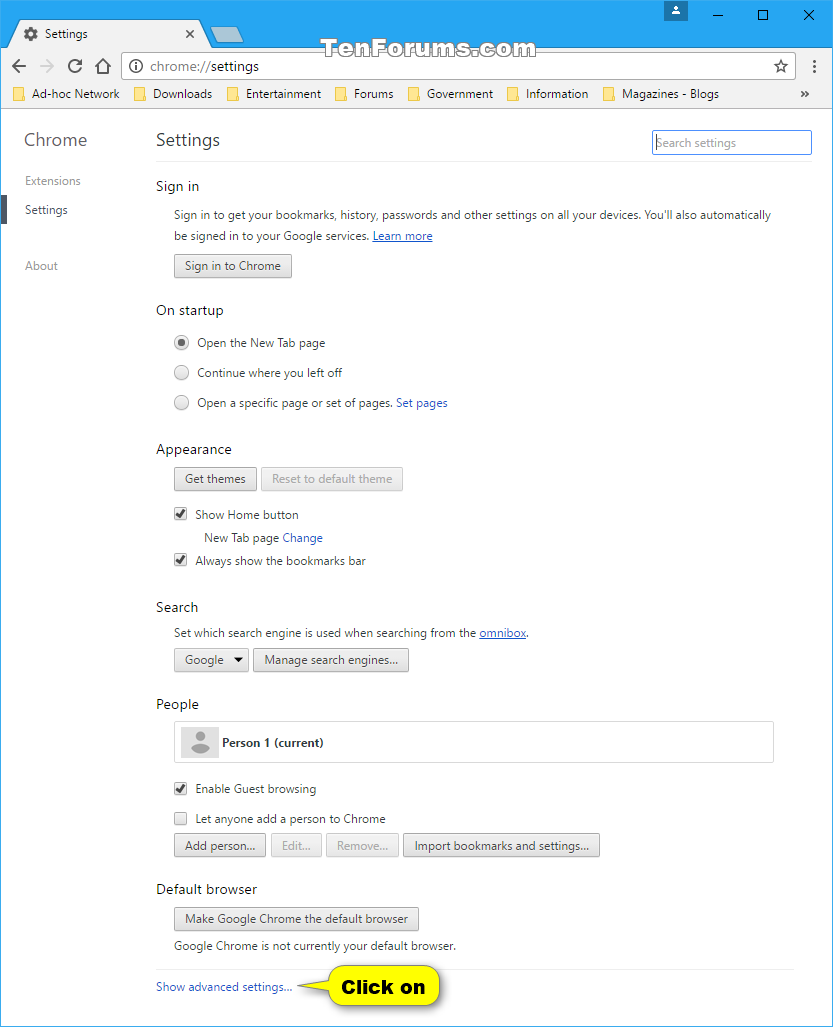The image size is (833, 1027).
Task: Select Open a specific page radio button
Action: 181,403
